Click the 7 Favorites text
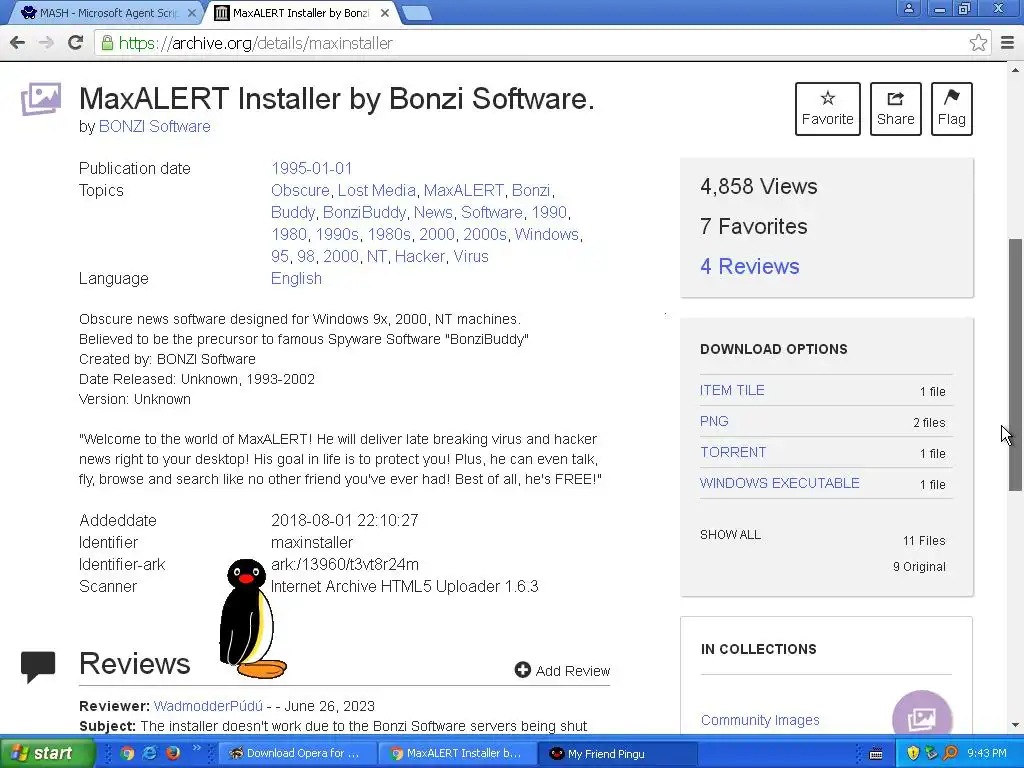 (754, 226)
